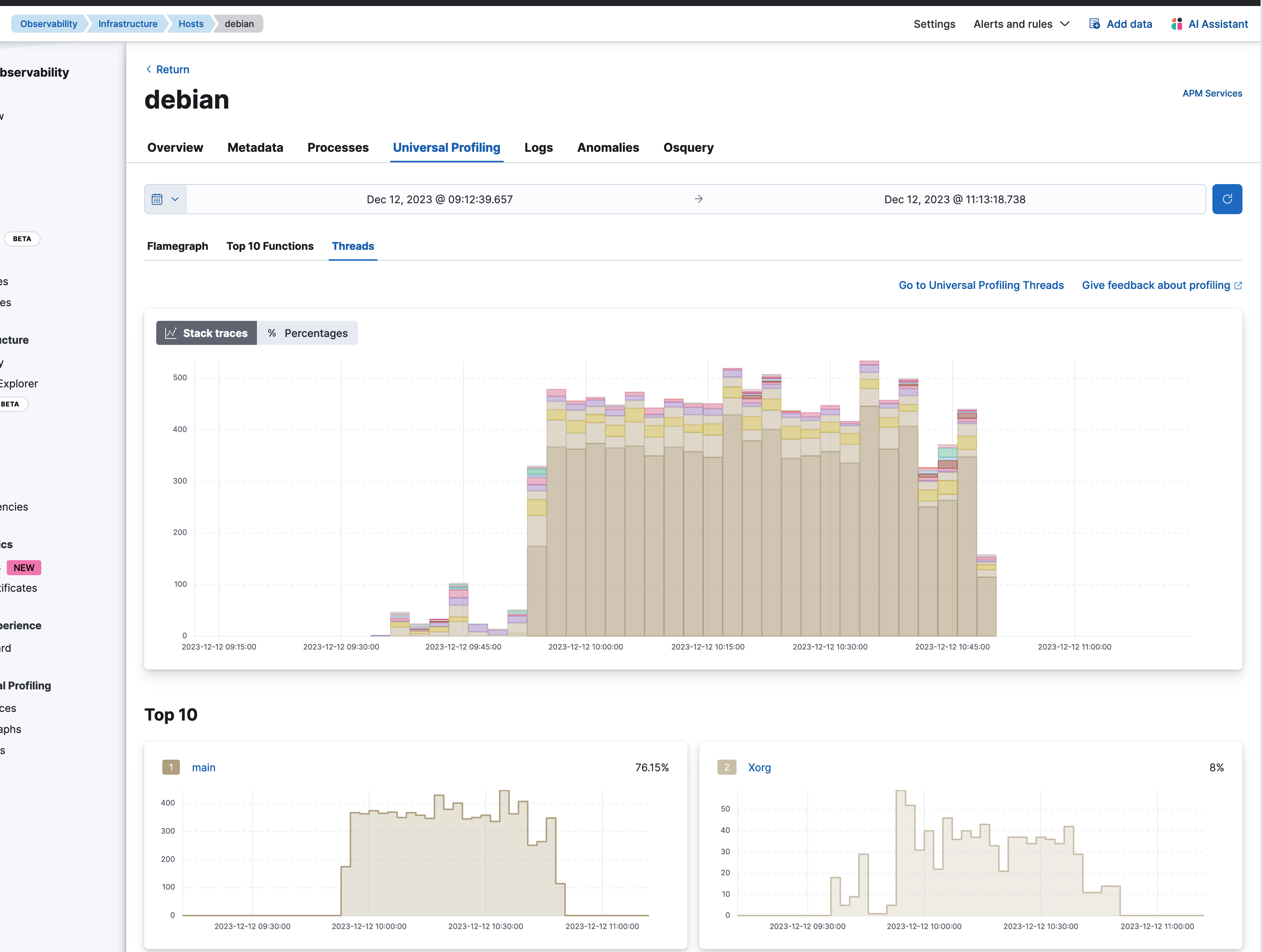
Task: Switch to the Processes tab
Action: [338, 147]
